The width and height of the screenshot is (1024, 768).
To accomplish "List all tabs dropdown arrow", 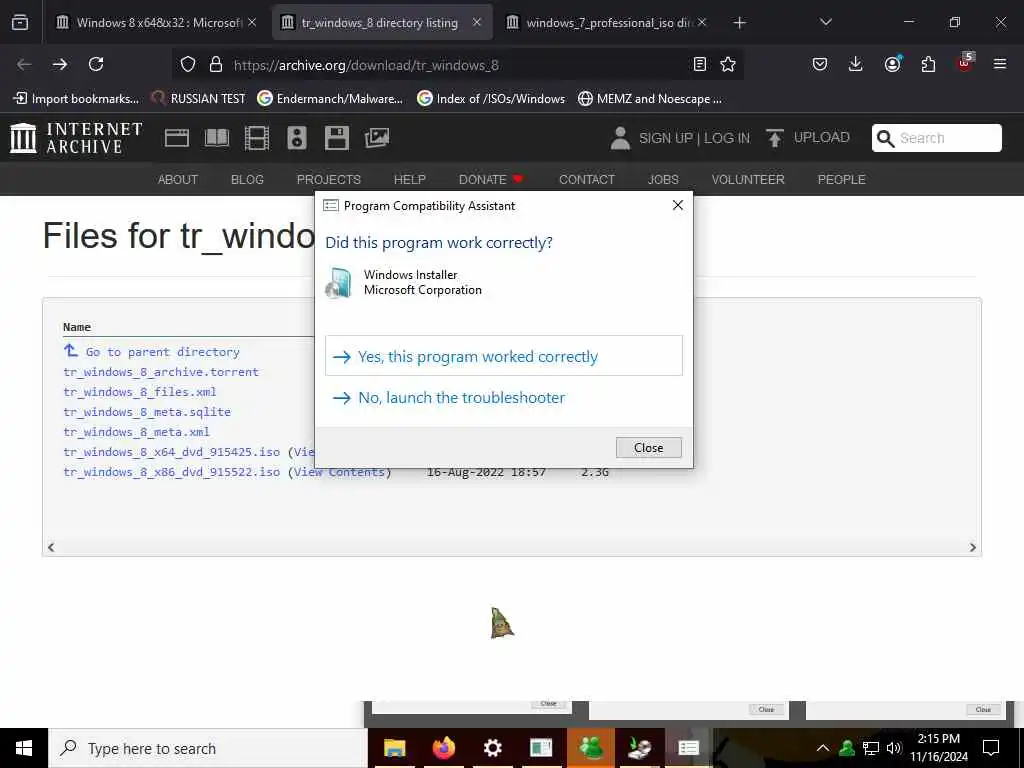I will 825,22.
